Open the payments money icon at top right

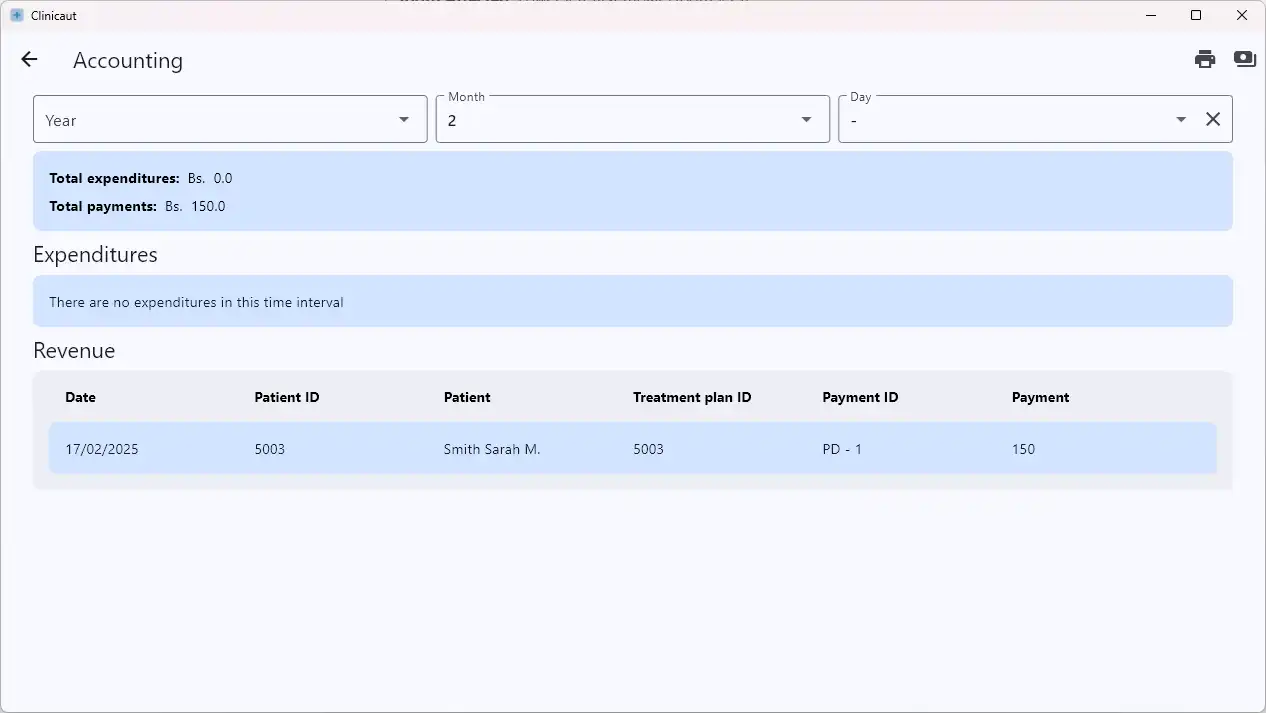tap(1244, 60)
